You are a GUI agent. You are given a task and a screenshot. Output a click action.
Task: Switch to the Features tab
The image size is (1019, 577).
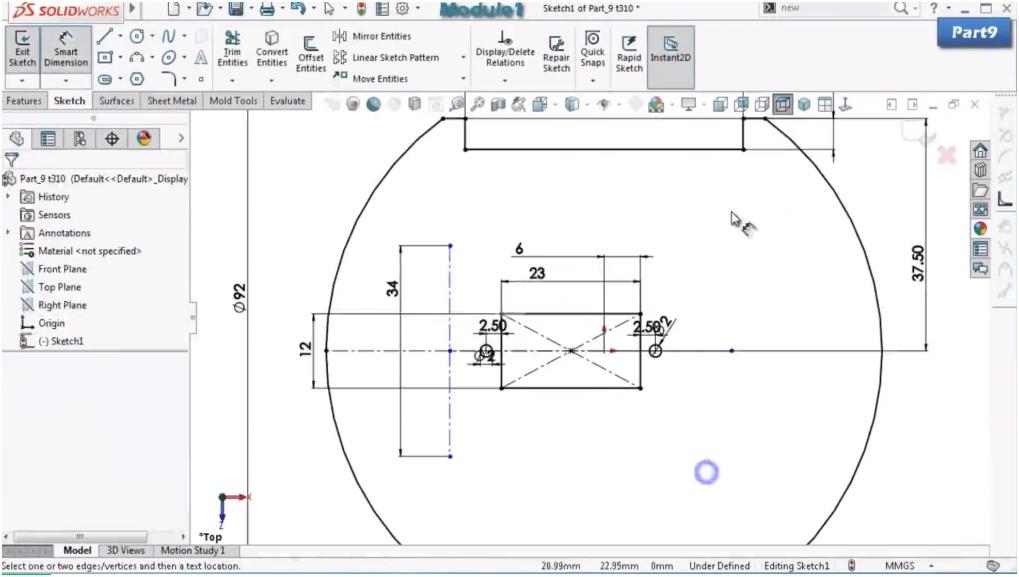[x=24, y=101]
